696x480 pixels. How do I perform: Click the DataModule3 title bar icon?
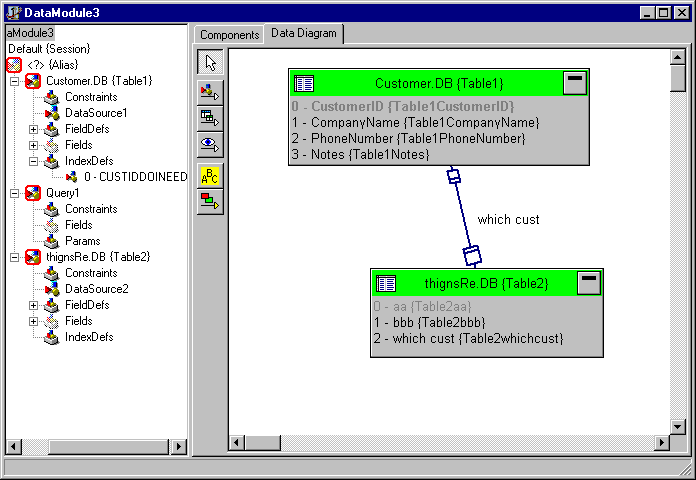click(14, 12)
